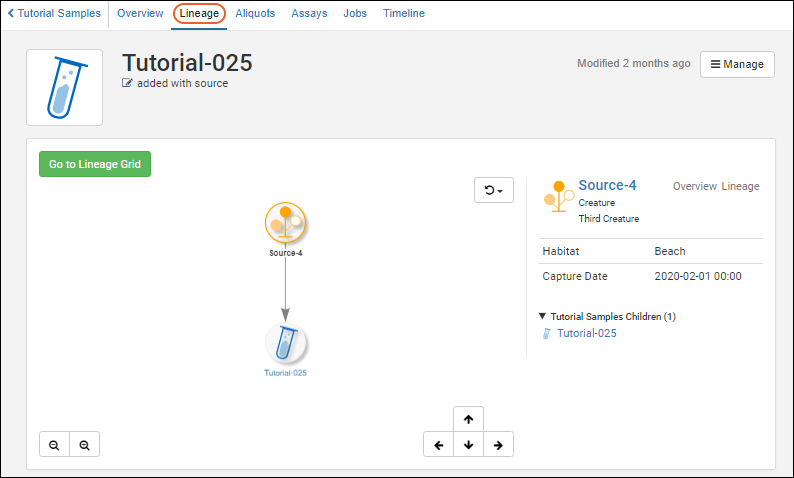The width and height of the screenshot is (794, 478).
Task: Pan the graph down with arrow button
Action: (468, 445)
